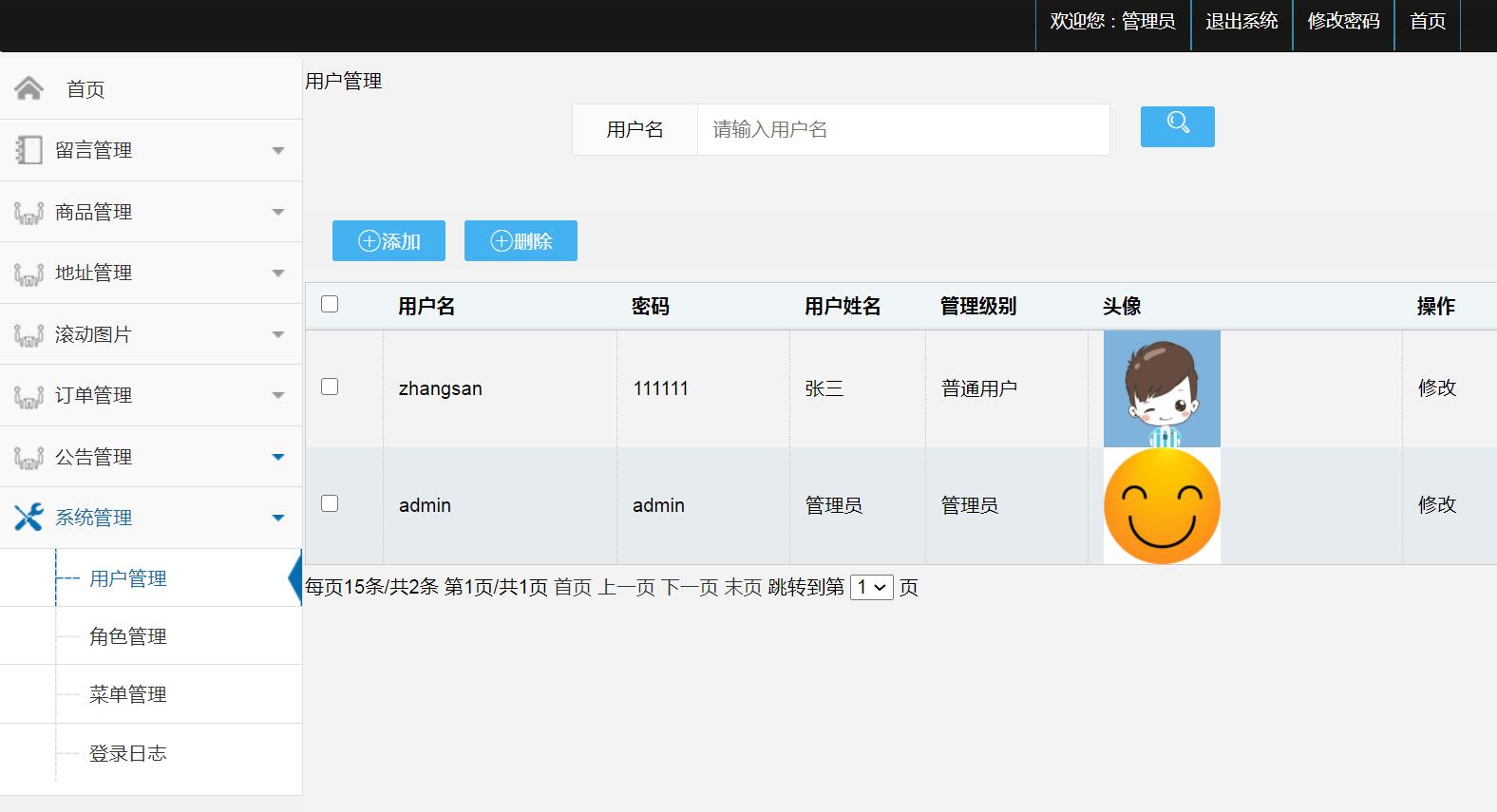Open the 留言管理 menu label

click(93, 150)
